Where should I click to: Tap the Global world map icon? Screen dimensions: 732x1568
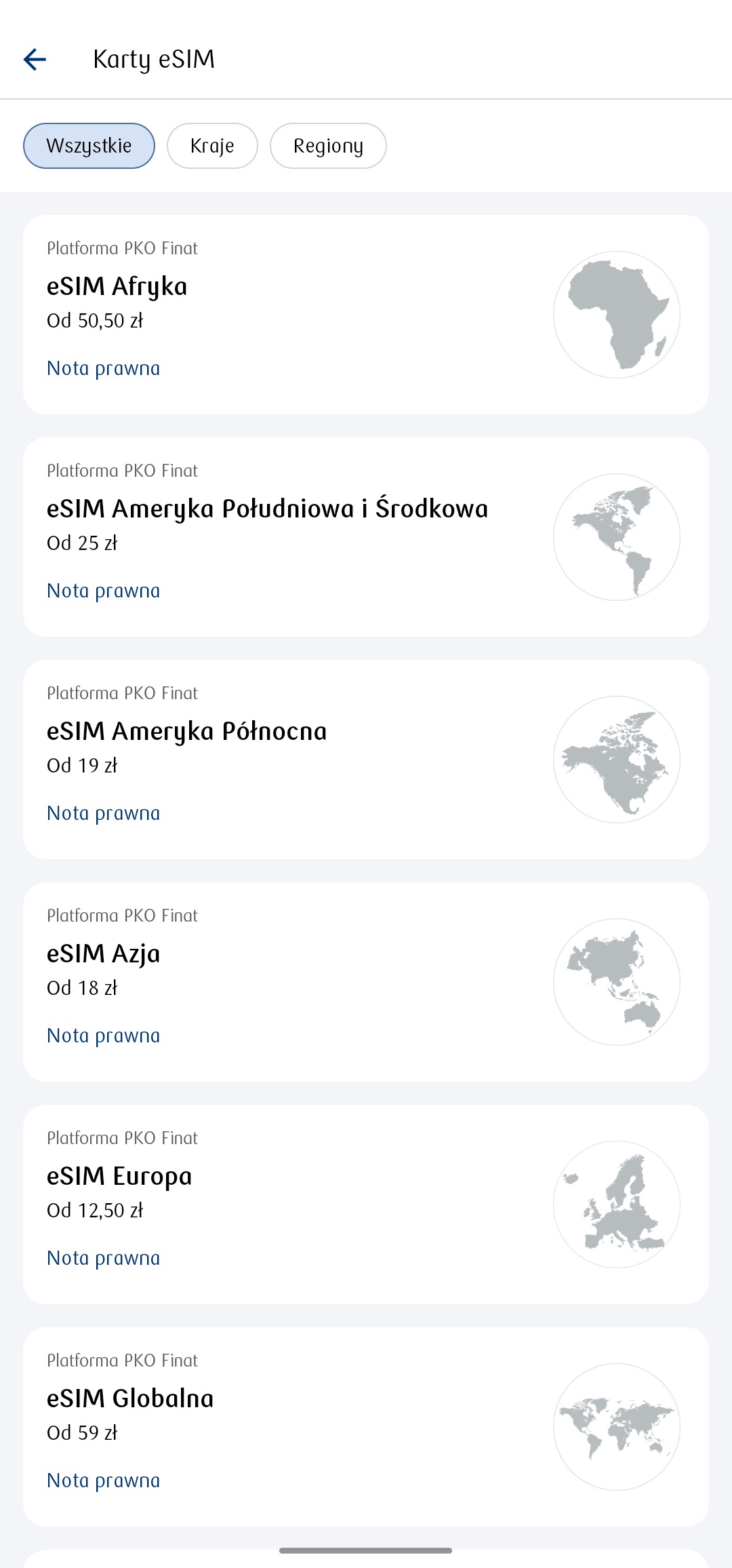(x=616, y=1427)
